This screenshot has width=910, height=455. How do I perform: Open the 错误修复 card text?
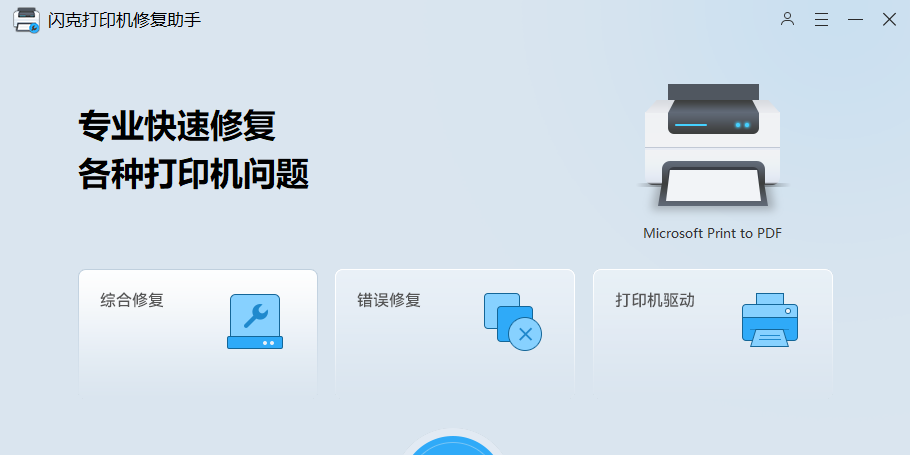pyautogui.click(x=389, y=300)
